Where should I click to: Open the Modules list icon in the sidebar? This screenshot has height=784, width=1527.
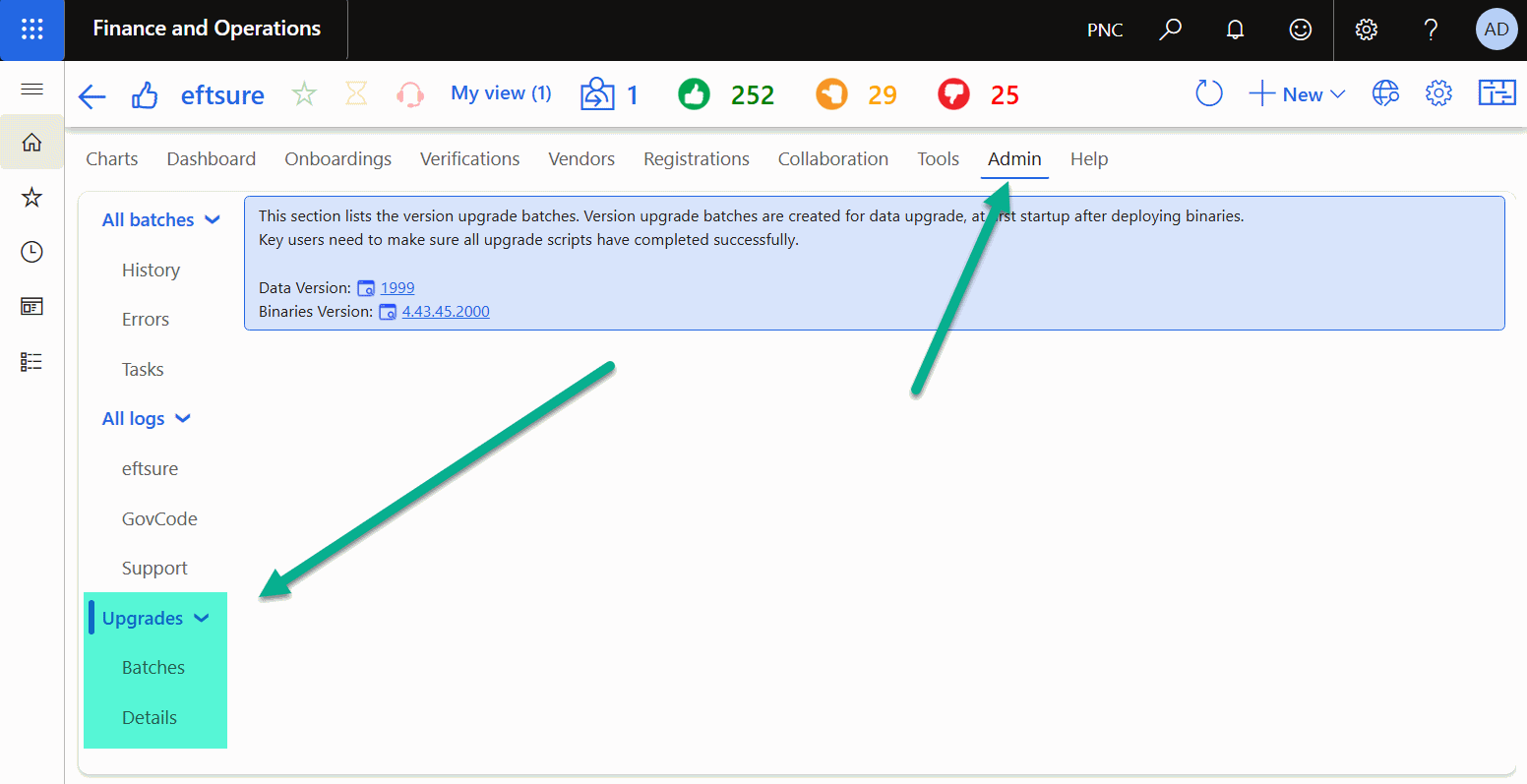[x=31, y=362]
